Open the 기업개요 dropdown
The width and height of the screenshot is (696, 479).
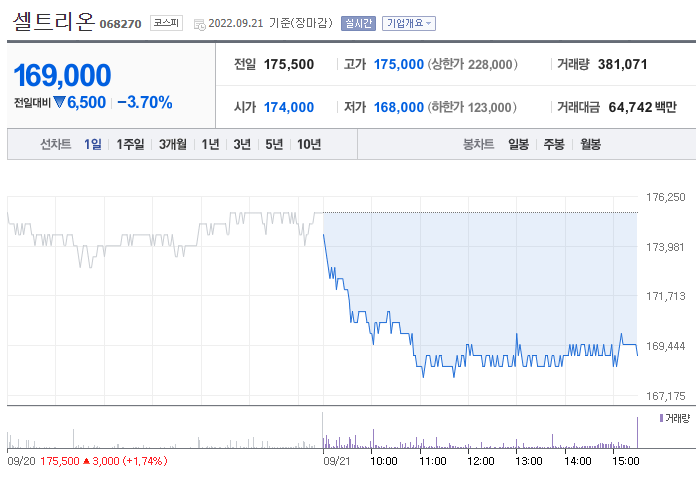pos(409,24)
